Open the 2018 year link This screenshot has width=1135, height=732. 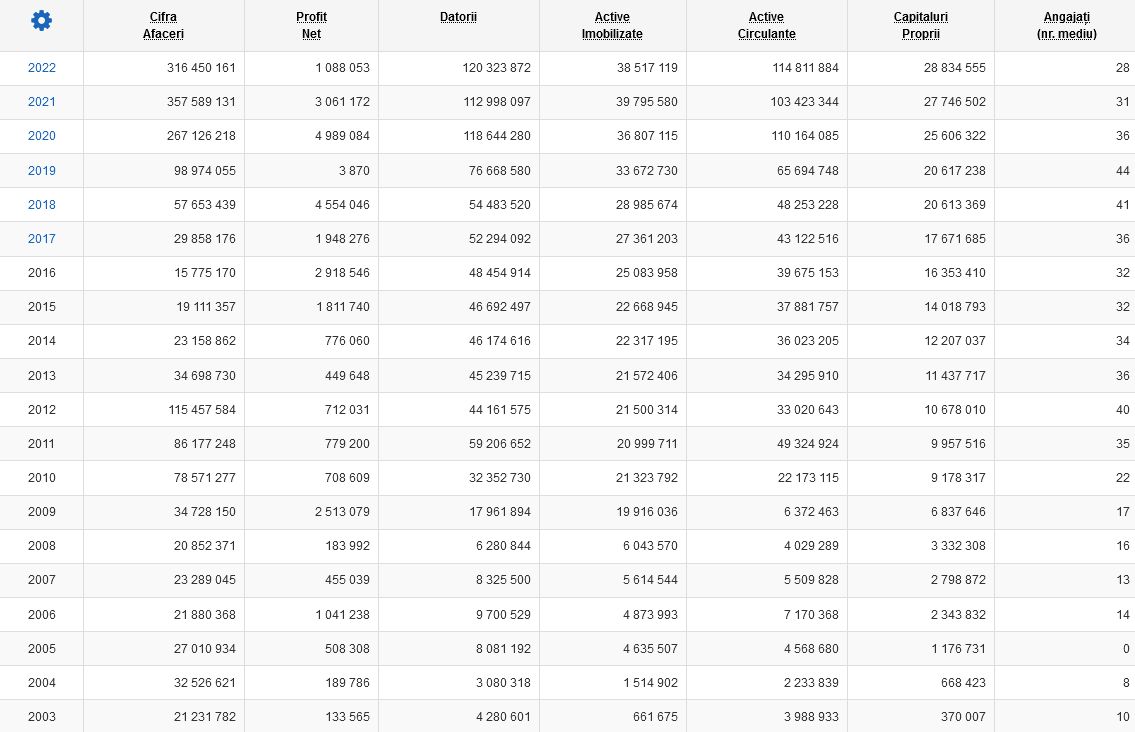coord(41,205)
